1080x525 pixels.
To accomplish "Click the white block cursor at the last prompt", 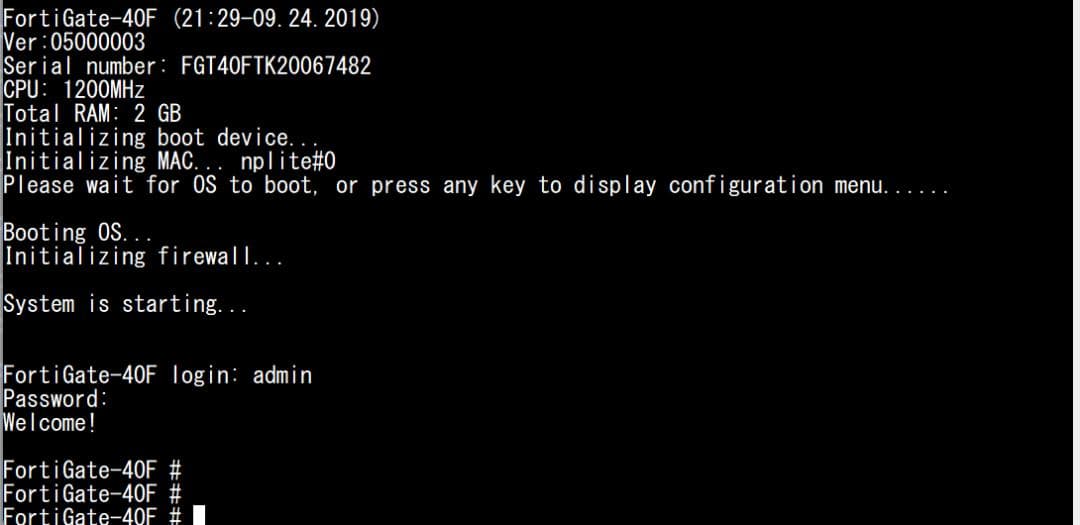I will coord(199,515).
